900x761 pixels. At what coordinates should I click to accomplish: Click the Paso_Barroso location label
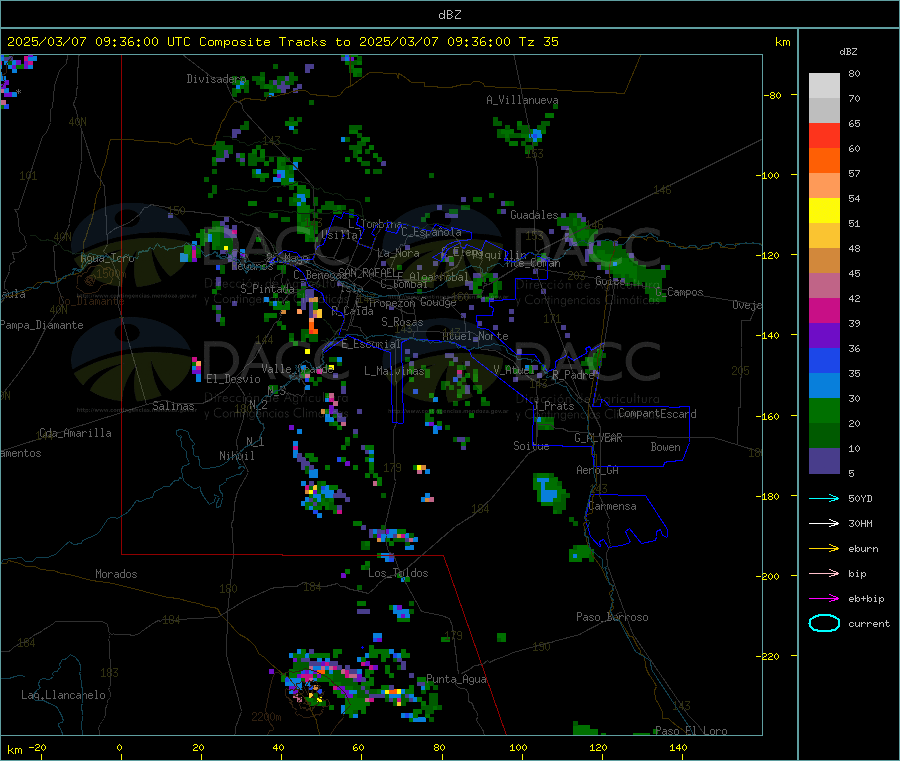(612, 617)
